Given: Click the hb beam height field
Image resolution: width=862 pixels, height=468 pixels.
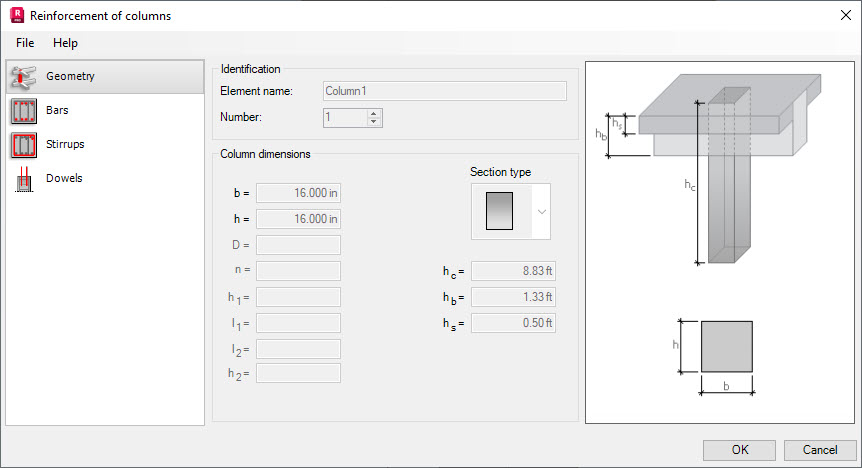Looking at the screenshot, I should (513, 297).
